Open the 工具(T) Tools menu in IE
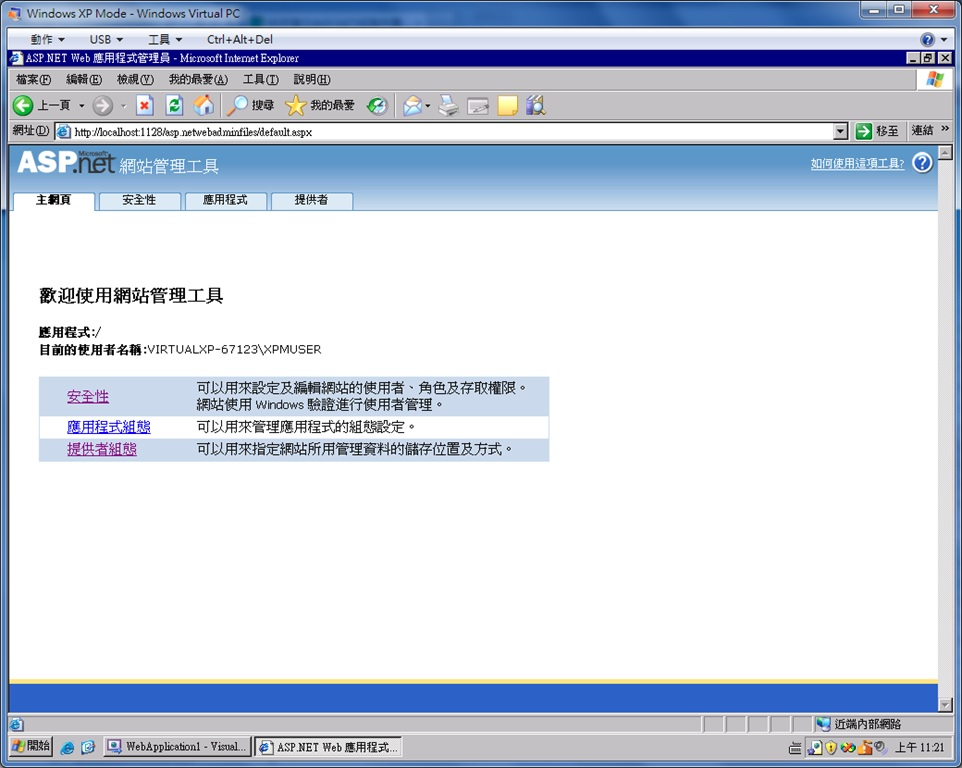 click(260, 79)
